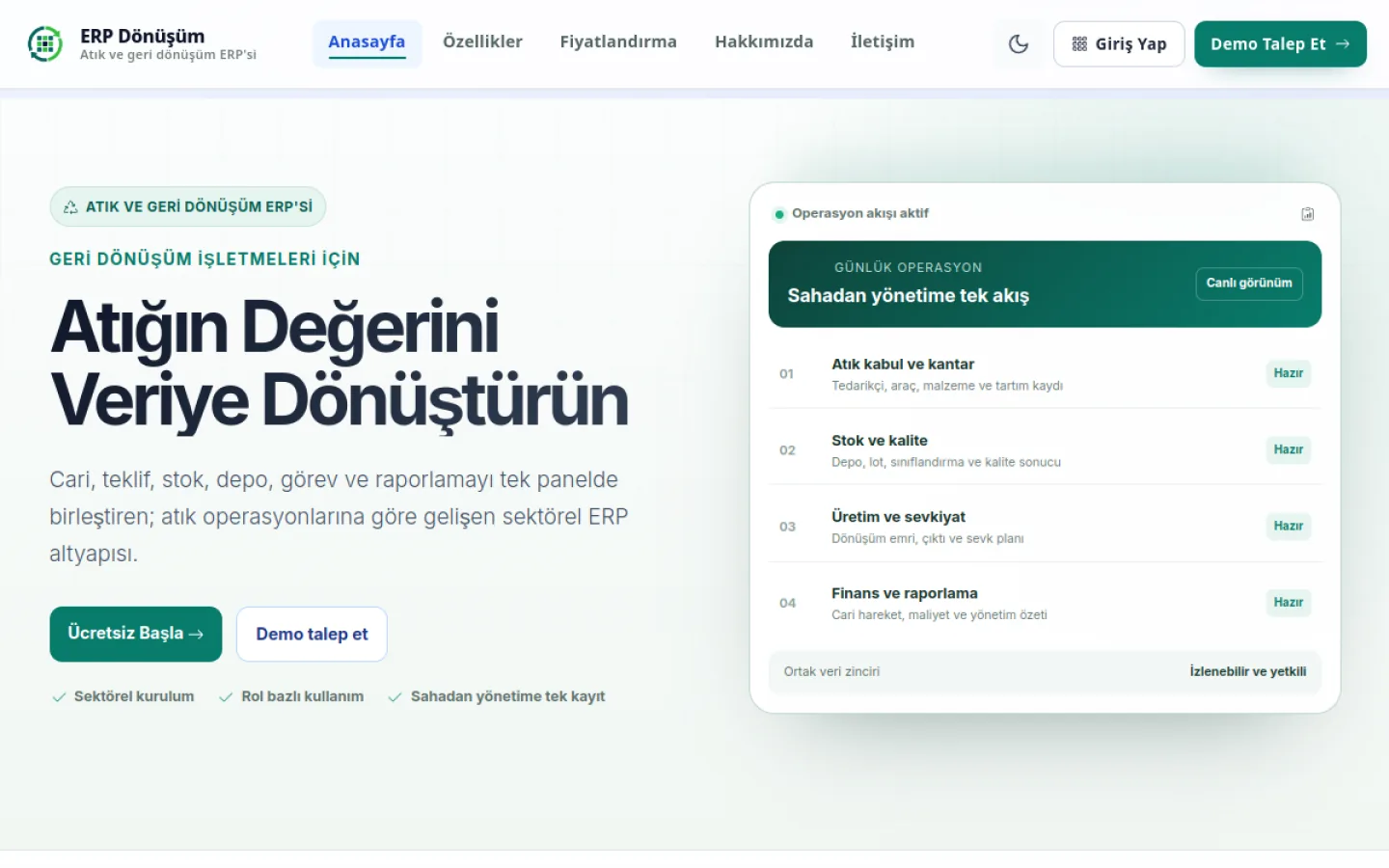Screen dimensions: 1389x868
Task: Select the Üretim ve sevkiyat row
Action: [1045, 527]
